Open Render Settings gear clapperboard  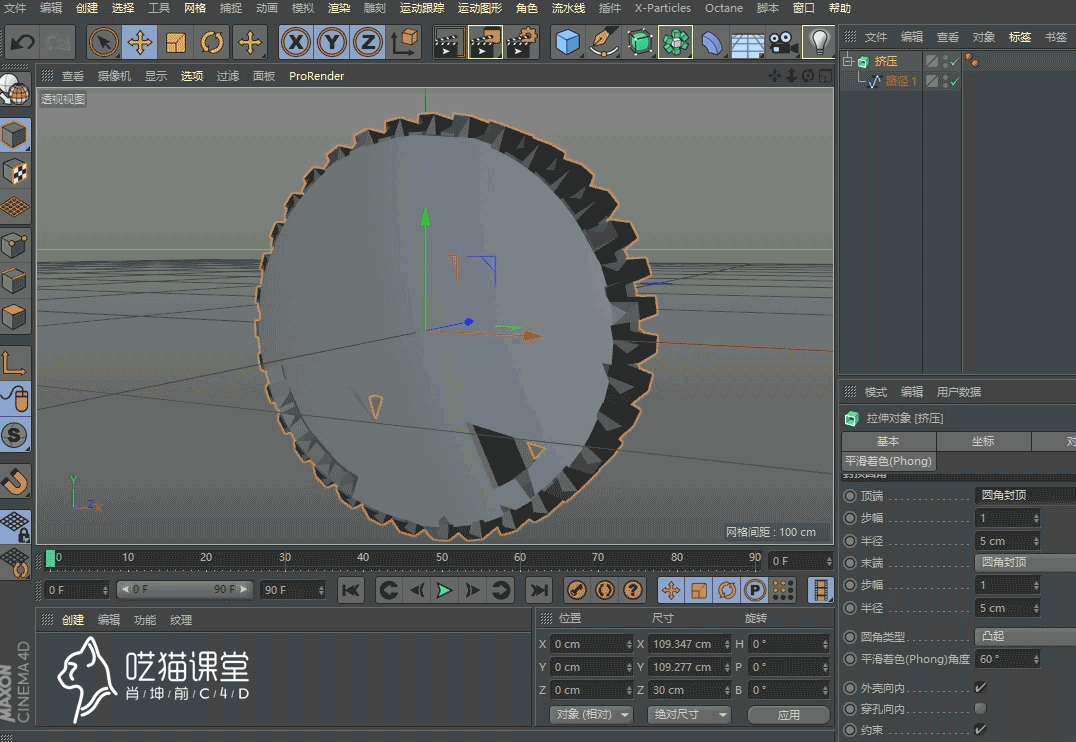(522, 43)
